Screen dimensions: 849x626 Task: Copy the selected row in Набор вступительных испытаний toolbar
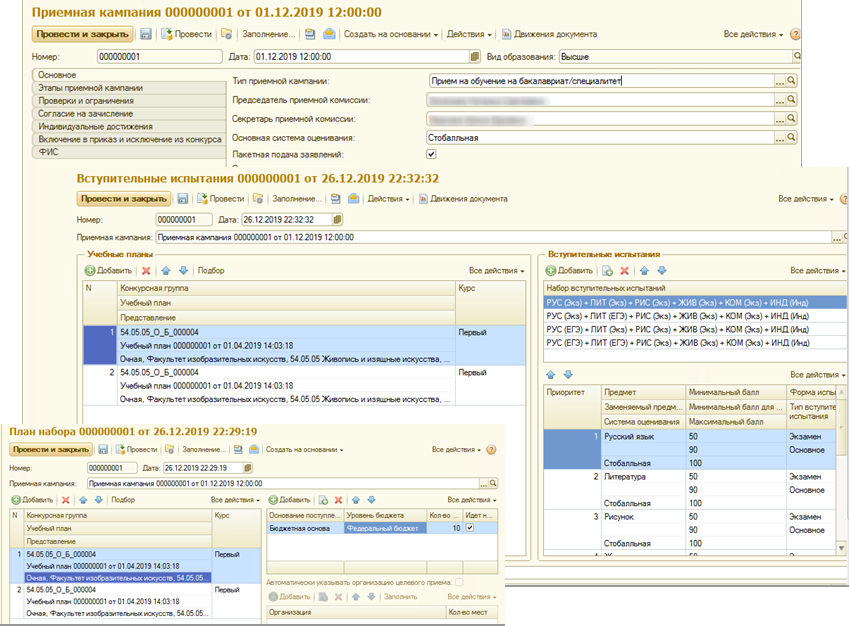(608, 271)
